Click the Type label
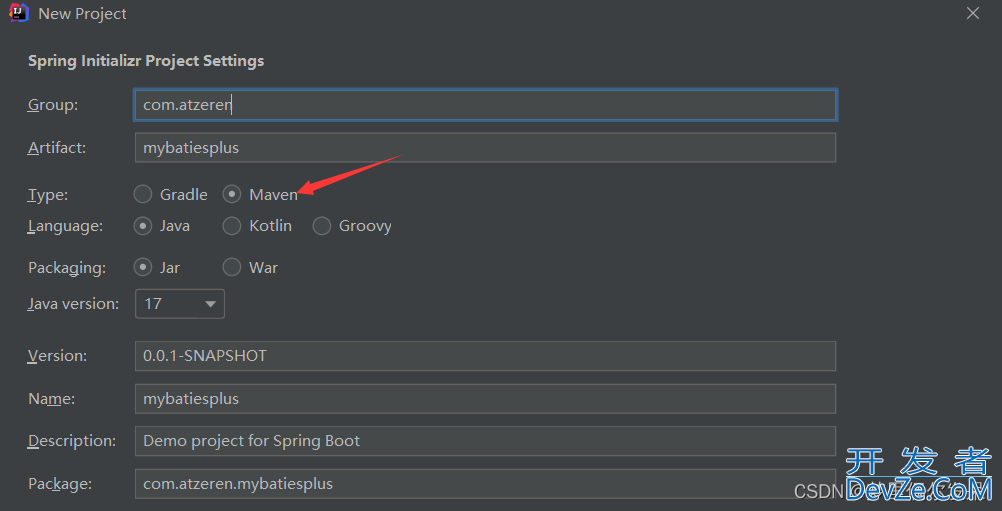This screenshot has width=1002, height=511. tap(48, 195)
